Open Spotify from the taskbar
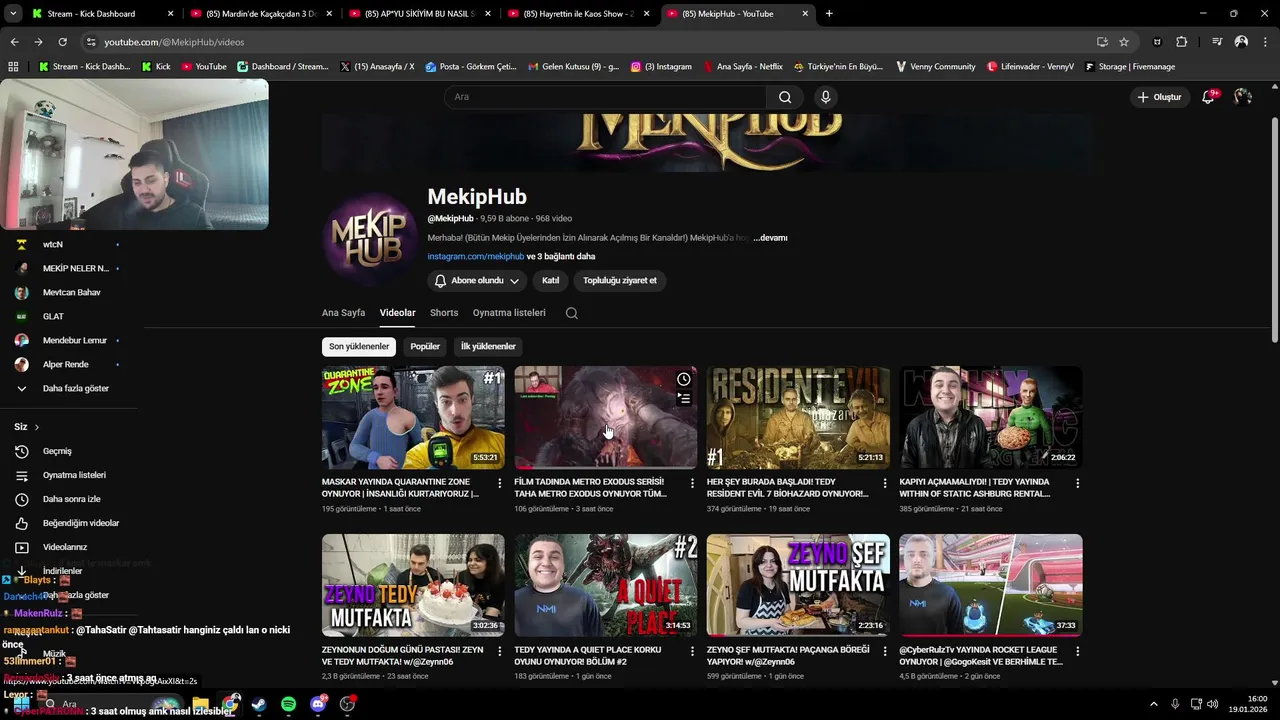The width and height of the screenshot is (1280, 720). [288, 704]
